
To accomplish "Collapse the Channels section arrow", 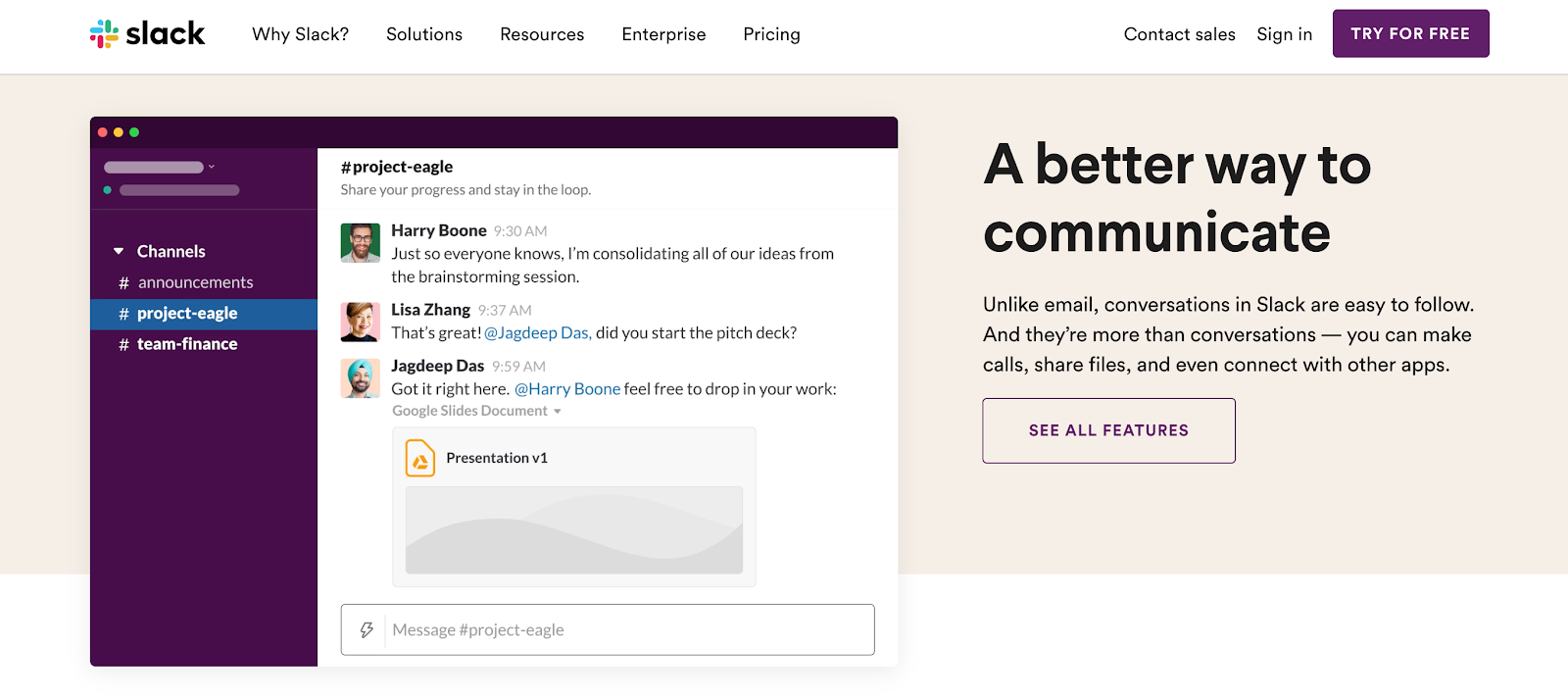I will point(119,252).
